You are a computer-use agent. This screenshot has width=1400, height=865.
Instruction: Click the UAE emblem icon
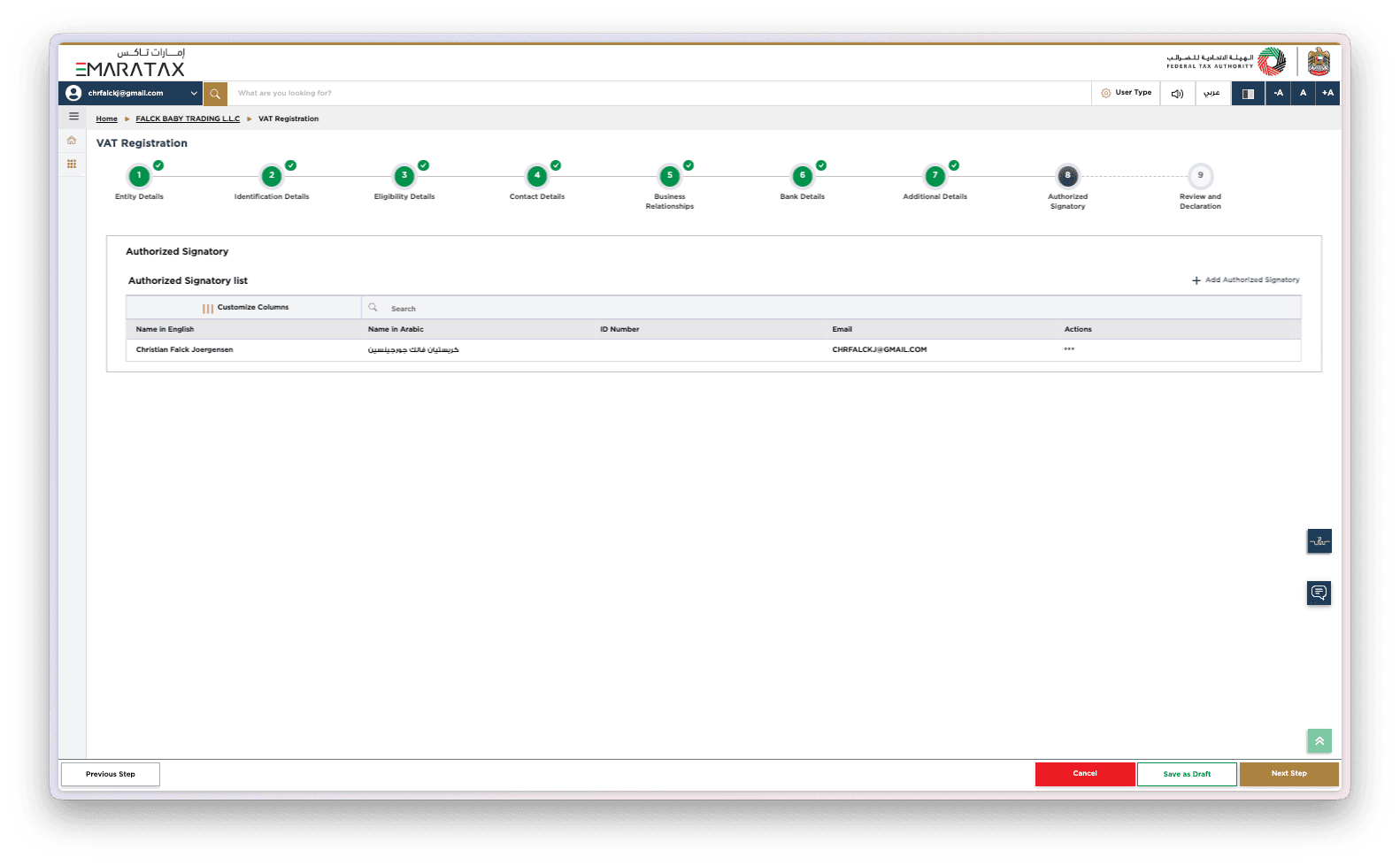pos(1319,61)
